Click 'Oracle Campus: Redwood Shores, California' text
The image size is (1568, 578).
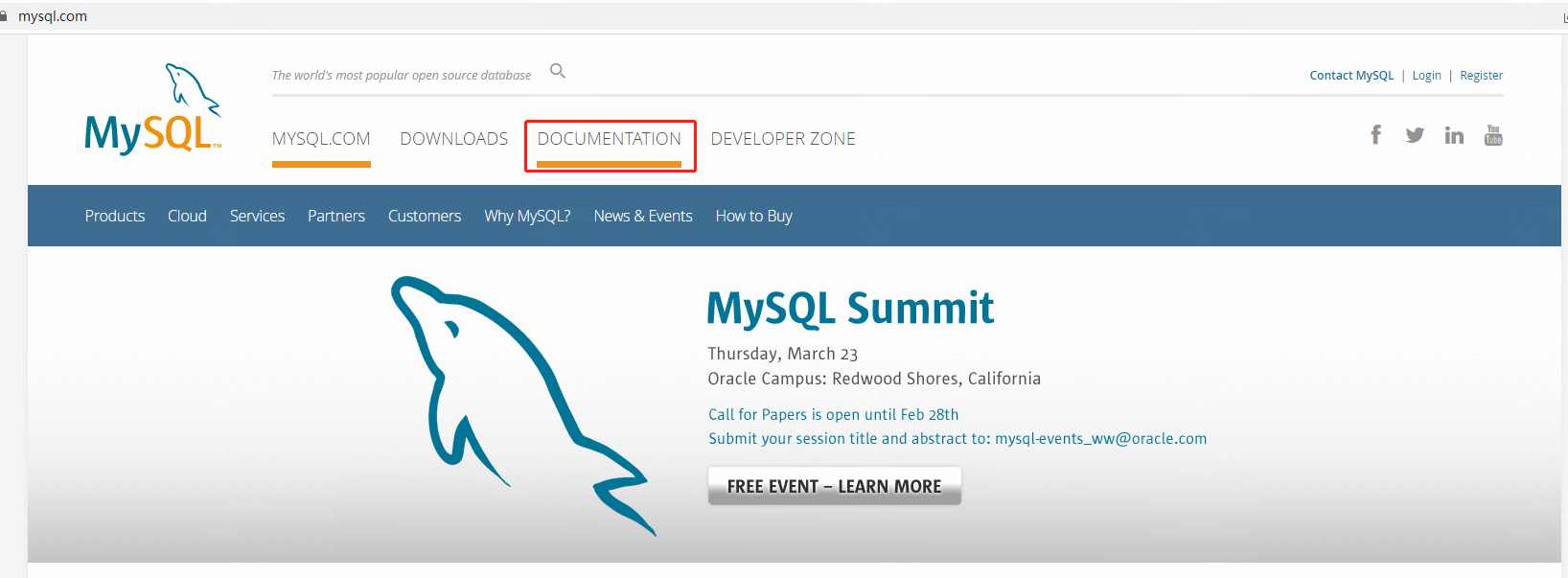874,379
